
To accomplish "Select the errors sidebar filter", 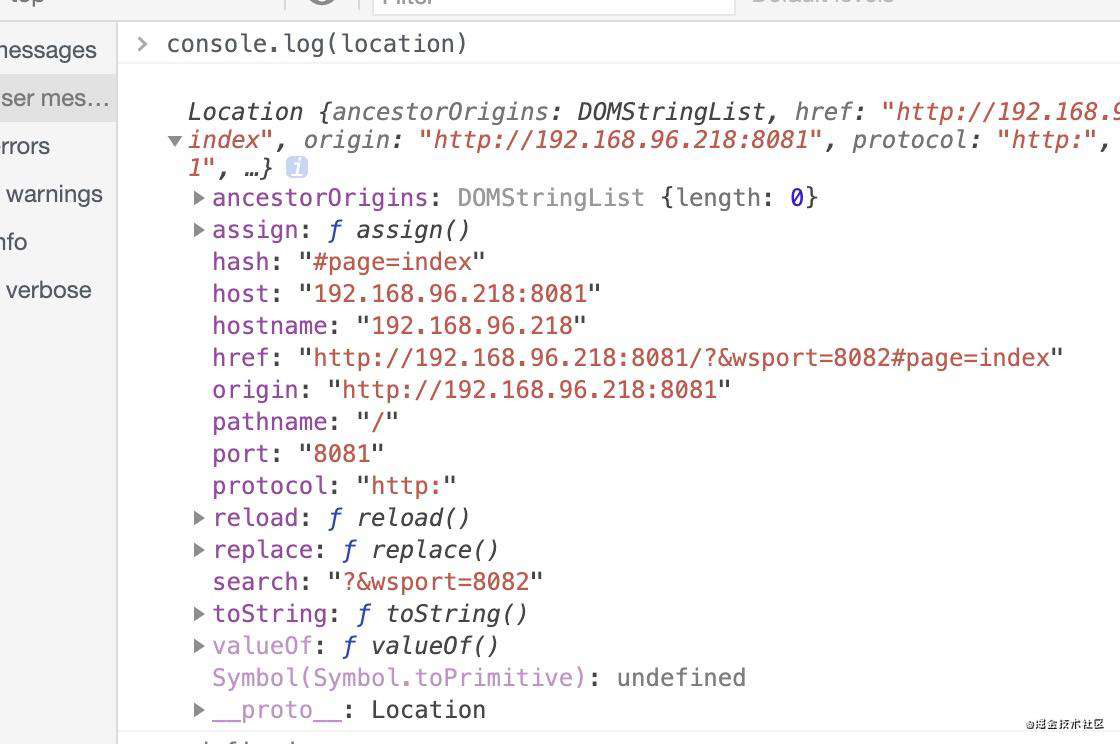I will [58, 146].
